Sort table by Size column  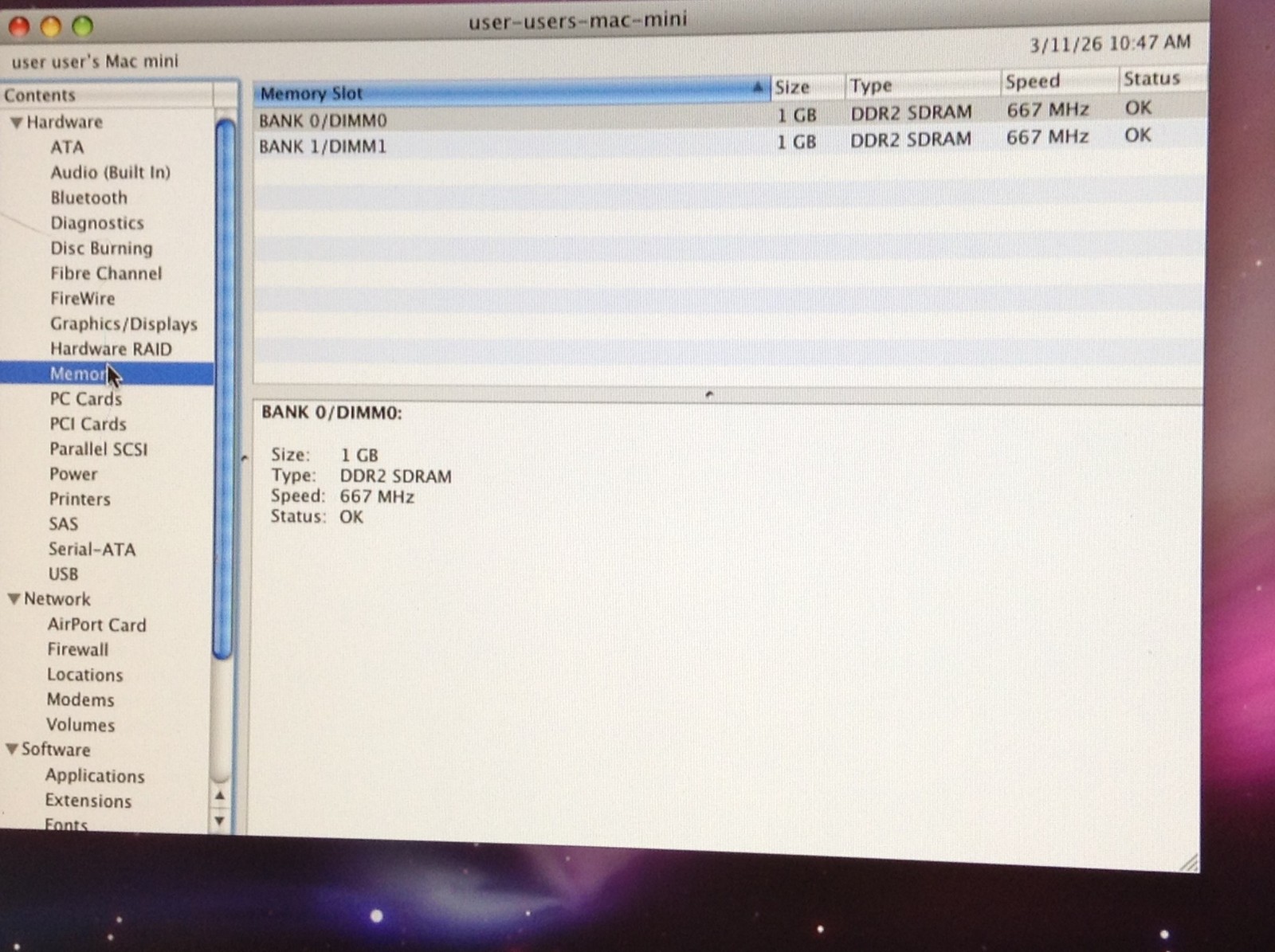tap(806, 87)
